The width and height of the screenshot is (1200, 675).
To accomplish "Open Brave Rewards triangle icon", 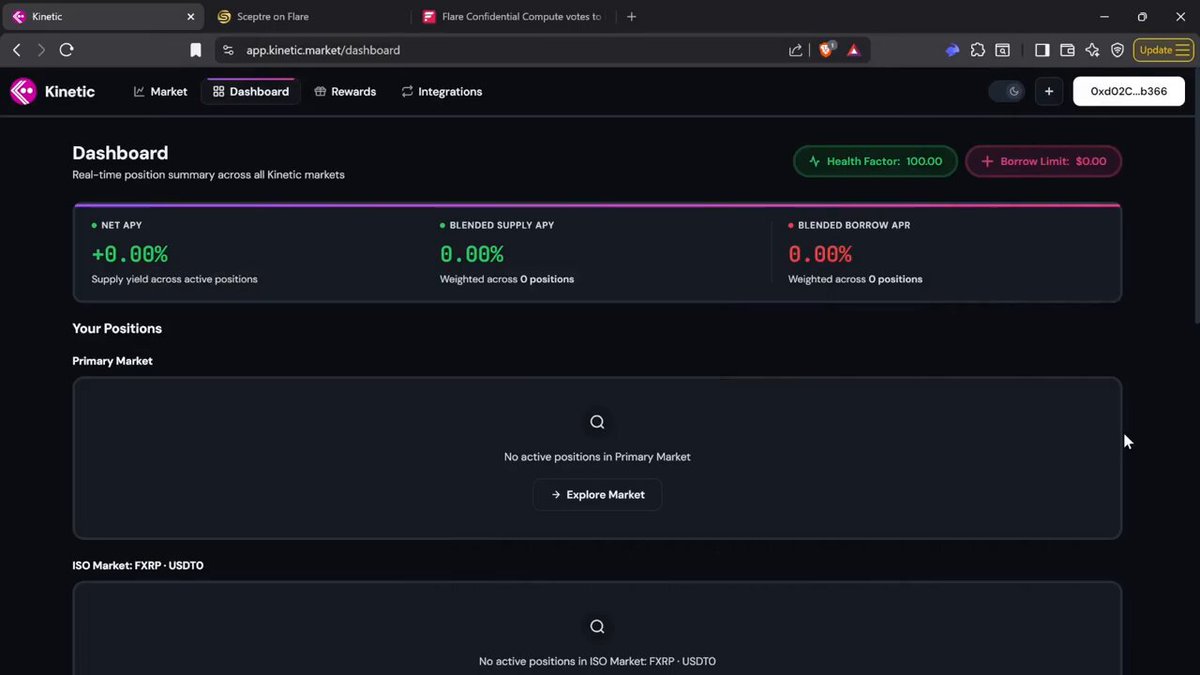I will tap(854, 50).
